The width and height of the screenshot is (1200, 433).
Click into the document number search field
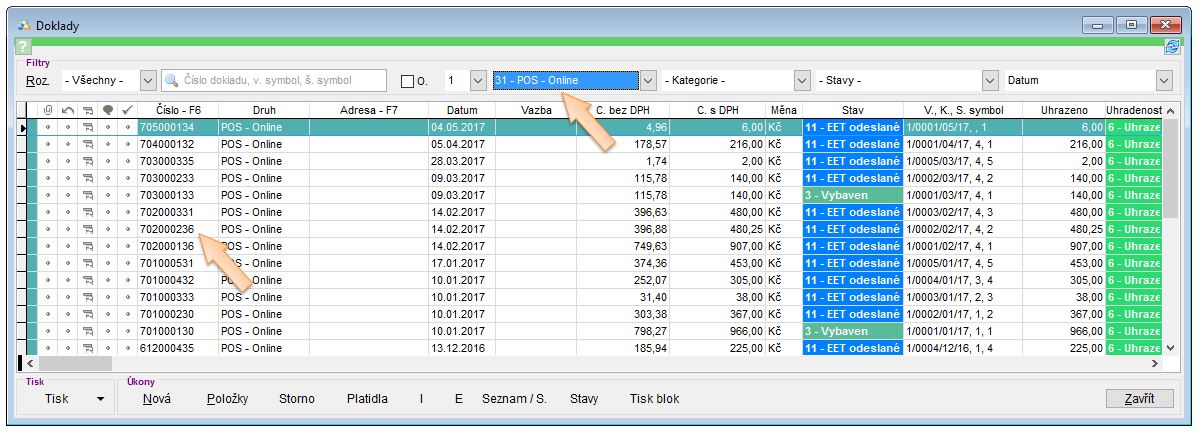coord(282,81)
